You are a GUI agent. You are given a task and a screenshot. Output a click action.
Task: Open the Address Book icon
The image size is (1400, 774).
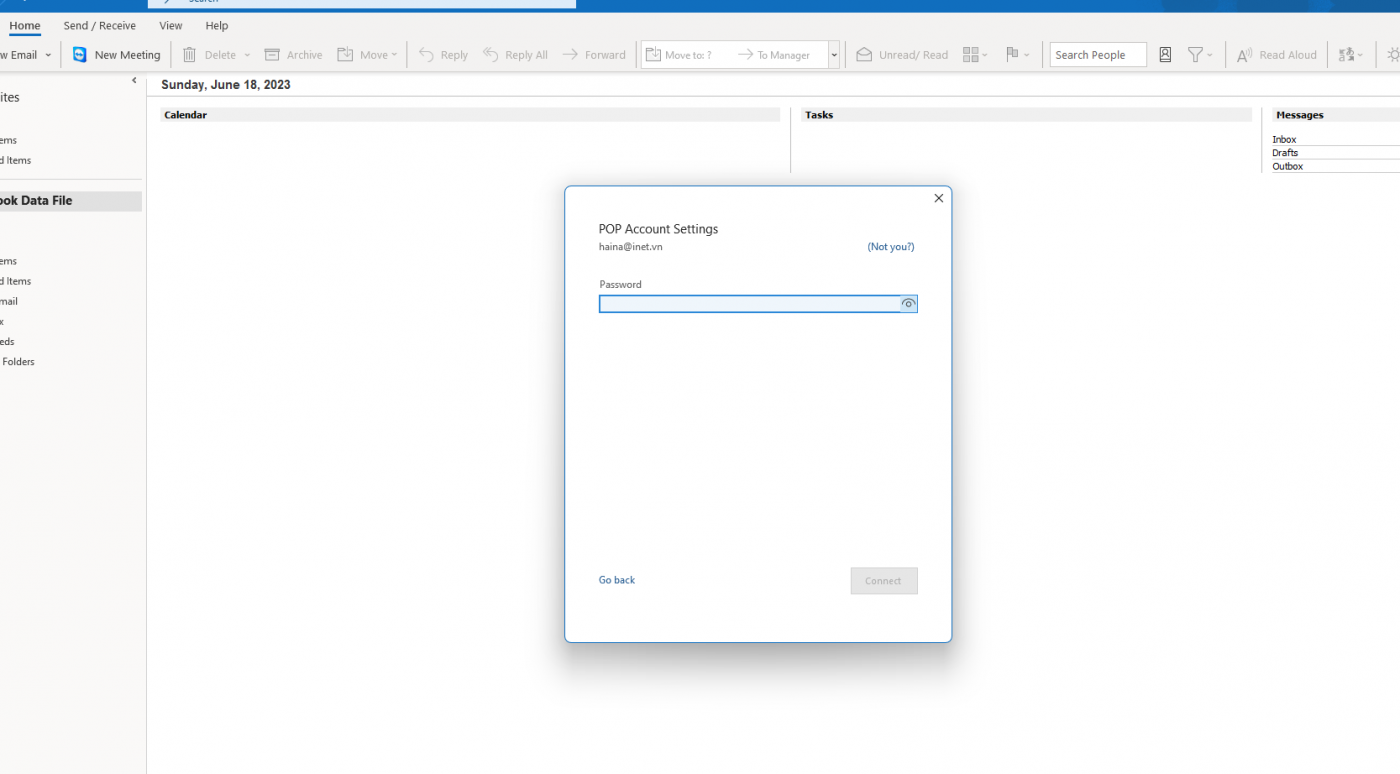click(x=1165, y=55)
